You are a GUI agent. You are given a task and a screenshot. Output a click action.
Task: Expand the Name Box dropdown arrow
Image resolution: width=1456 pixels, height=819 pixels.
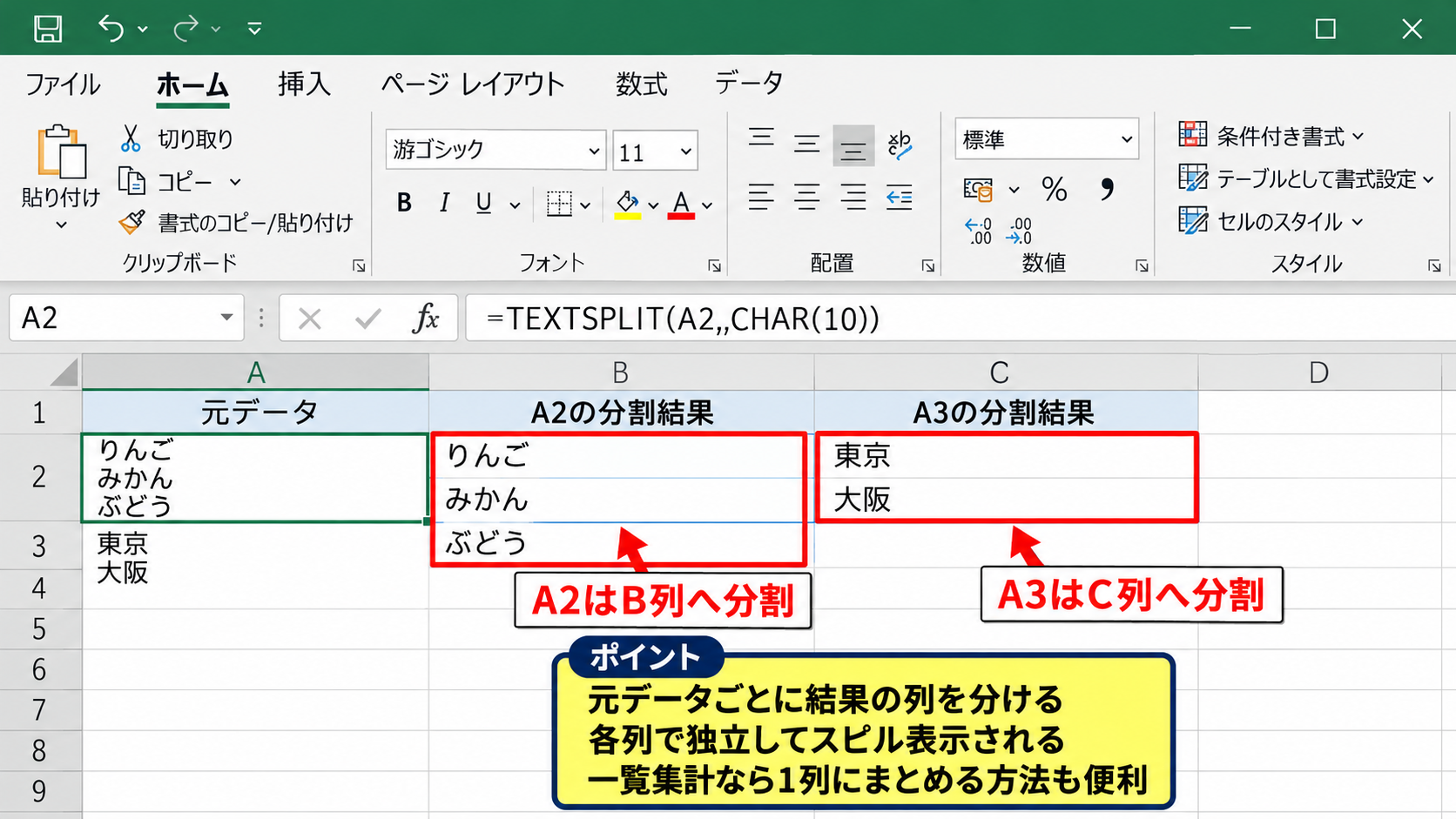(x=226, y=318)
